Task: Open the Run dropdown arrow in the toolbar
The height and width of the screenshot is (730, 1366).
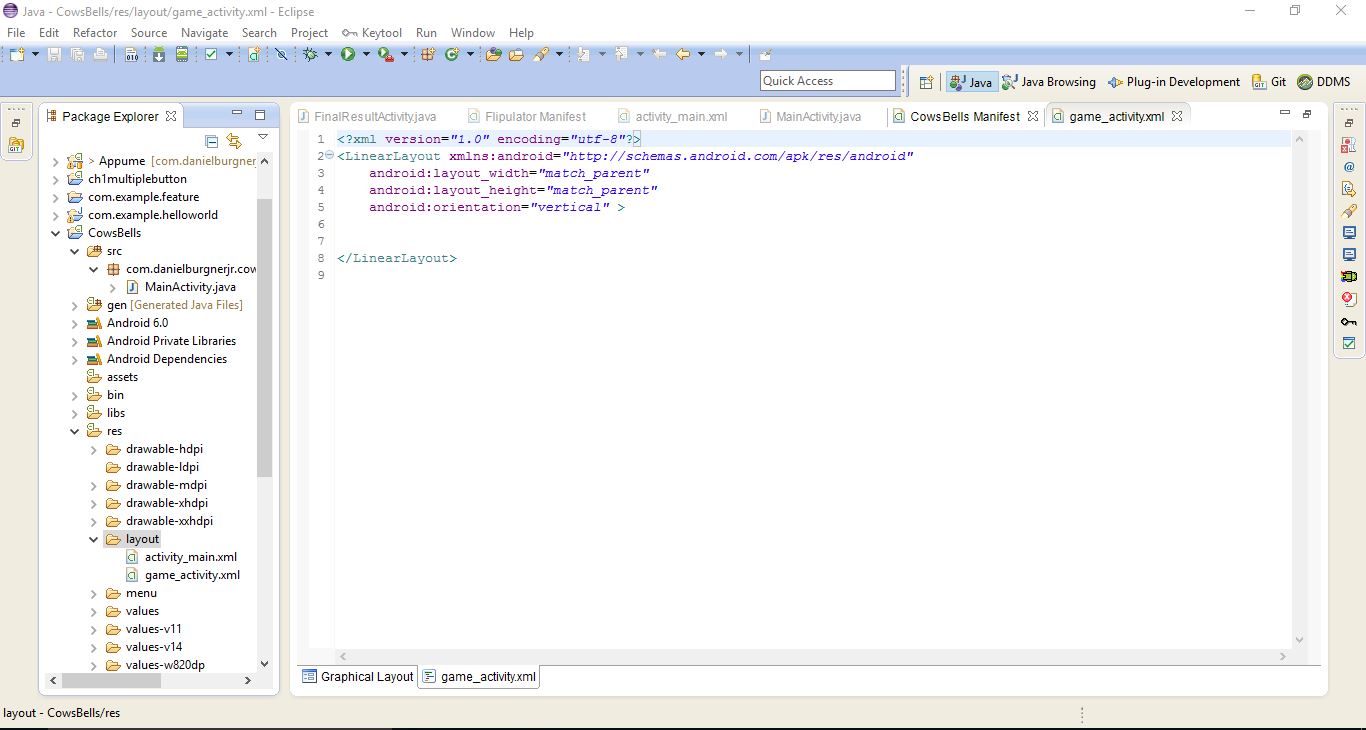Action: [367, 54]
